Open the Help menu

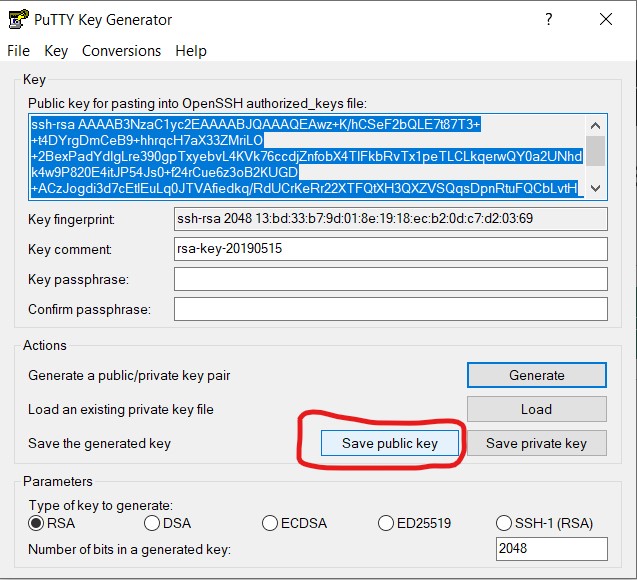click(191, 51)
